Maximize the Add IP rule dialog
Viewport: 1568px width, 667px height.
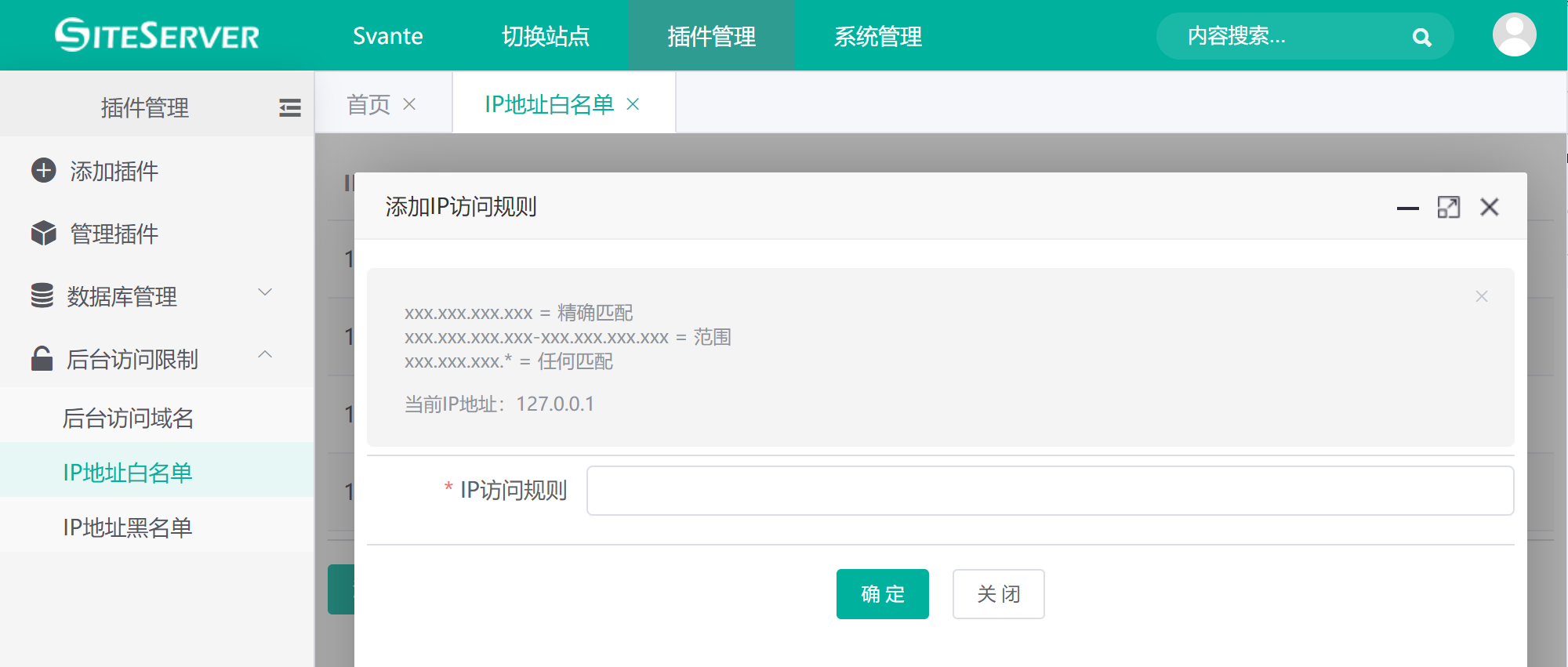click(x=1448, y=207)
